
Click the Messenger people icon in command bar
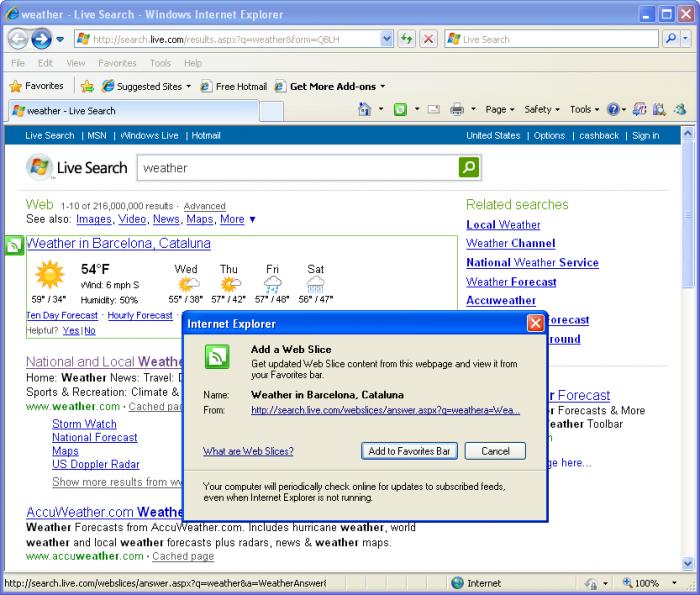[680, 109]
